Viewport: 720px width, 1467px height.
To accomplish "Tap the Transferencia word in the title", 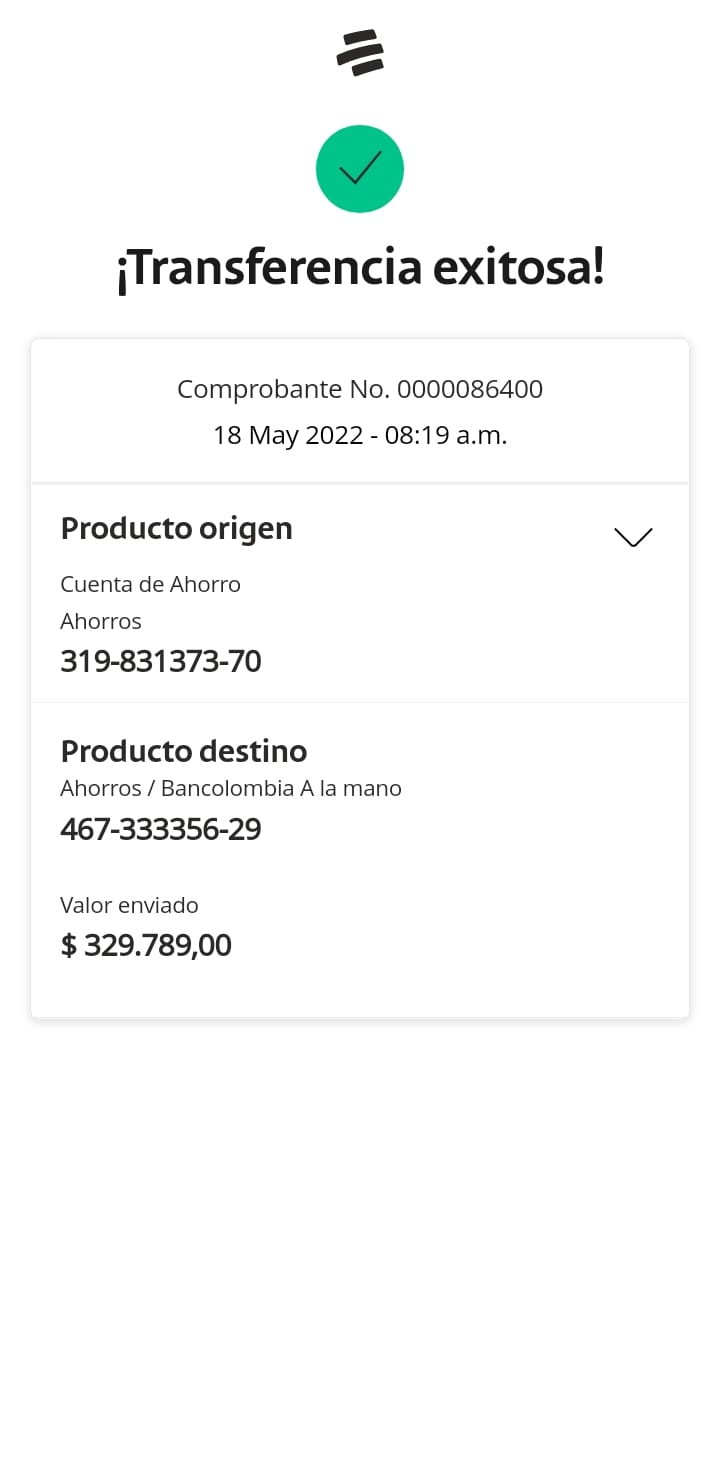I will (x=269, y=268).
